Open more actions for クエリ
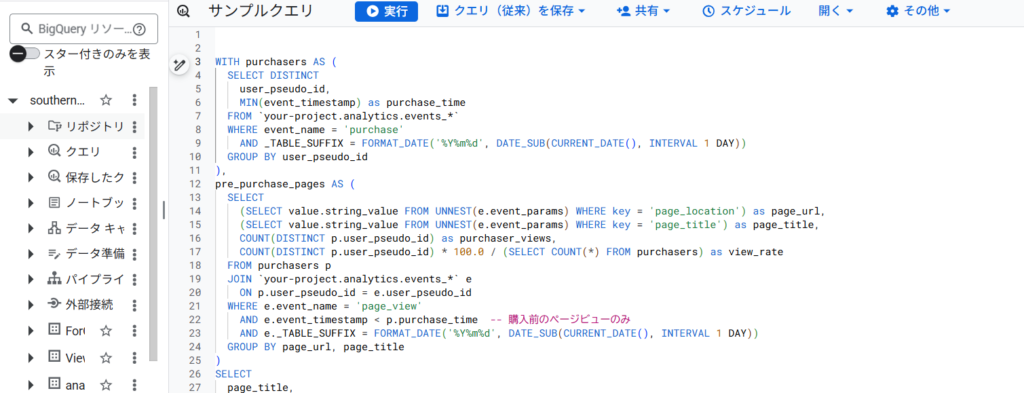Image resolution: width=1024 pixels, height=393 pixels. 135,152
